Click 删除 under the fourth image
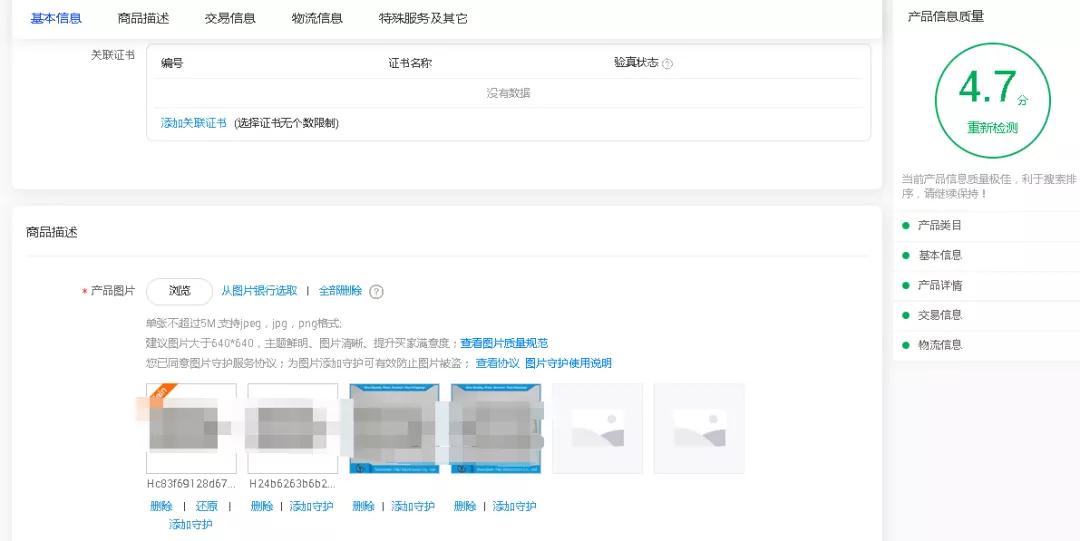Screen dimensions: 1080x541 click(x=465, y=507)
